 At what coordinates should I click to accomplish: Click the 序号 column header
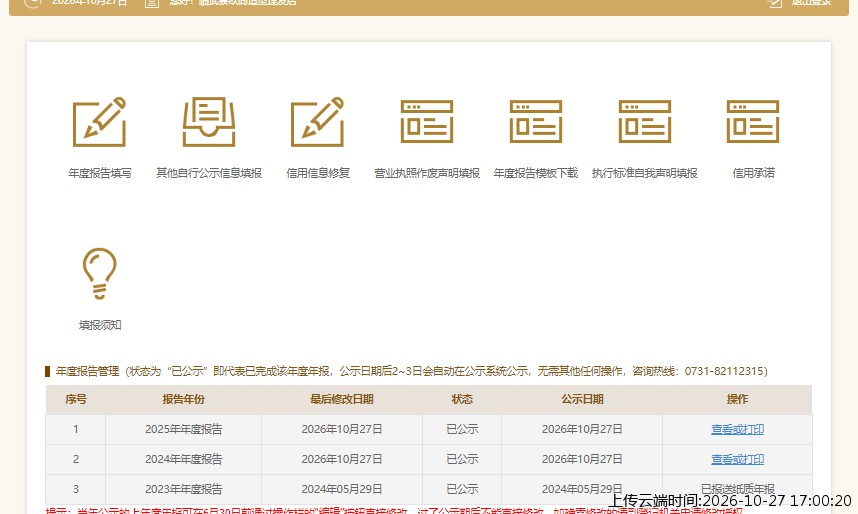click(76, 400)
